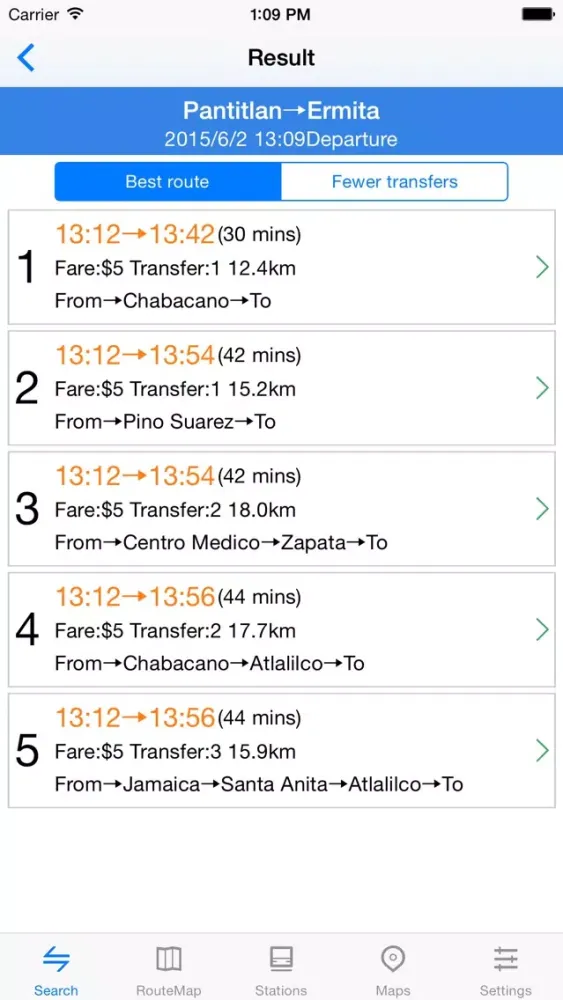Expand route 5 via Jamaica chevron
Screen dimensions: 563x1000
[x=542, y=751]
